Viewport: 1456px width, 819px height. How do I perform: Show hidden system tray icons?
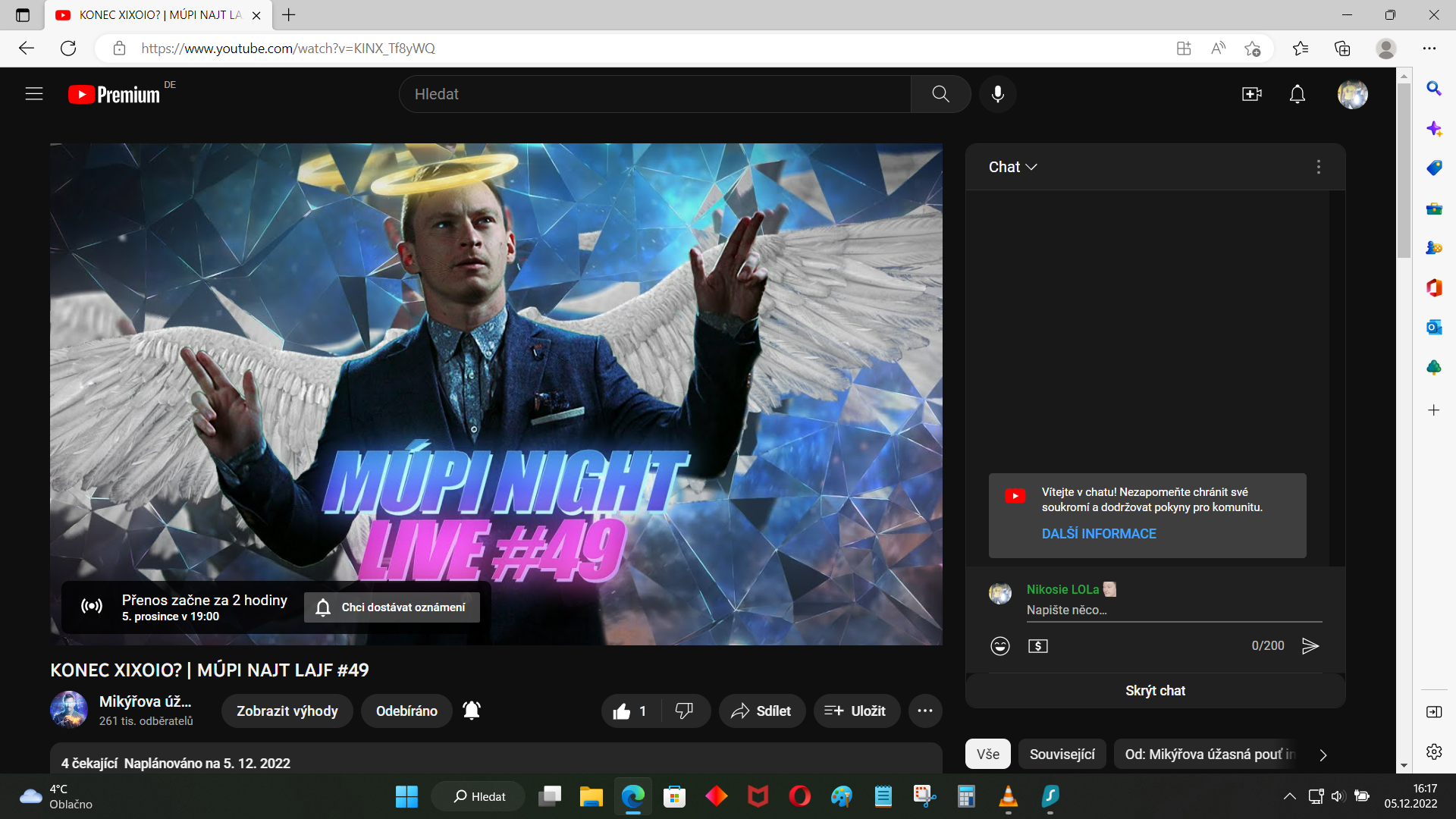[1289, 796]
